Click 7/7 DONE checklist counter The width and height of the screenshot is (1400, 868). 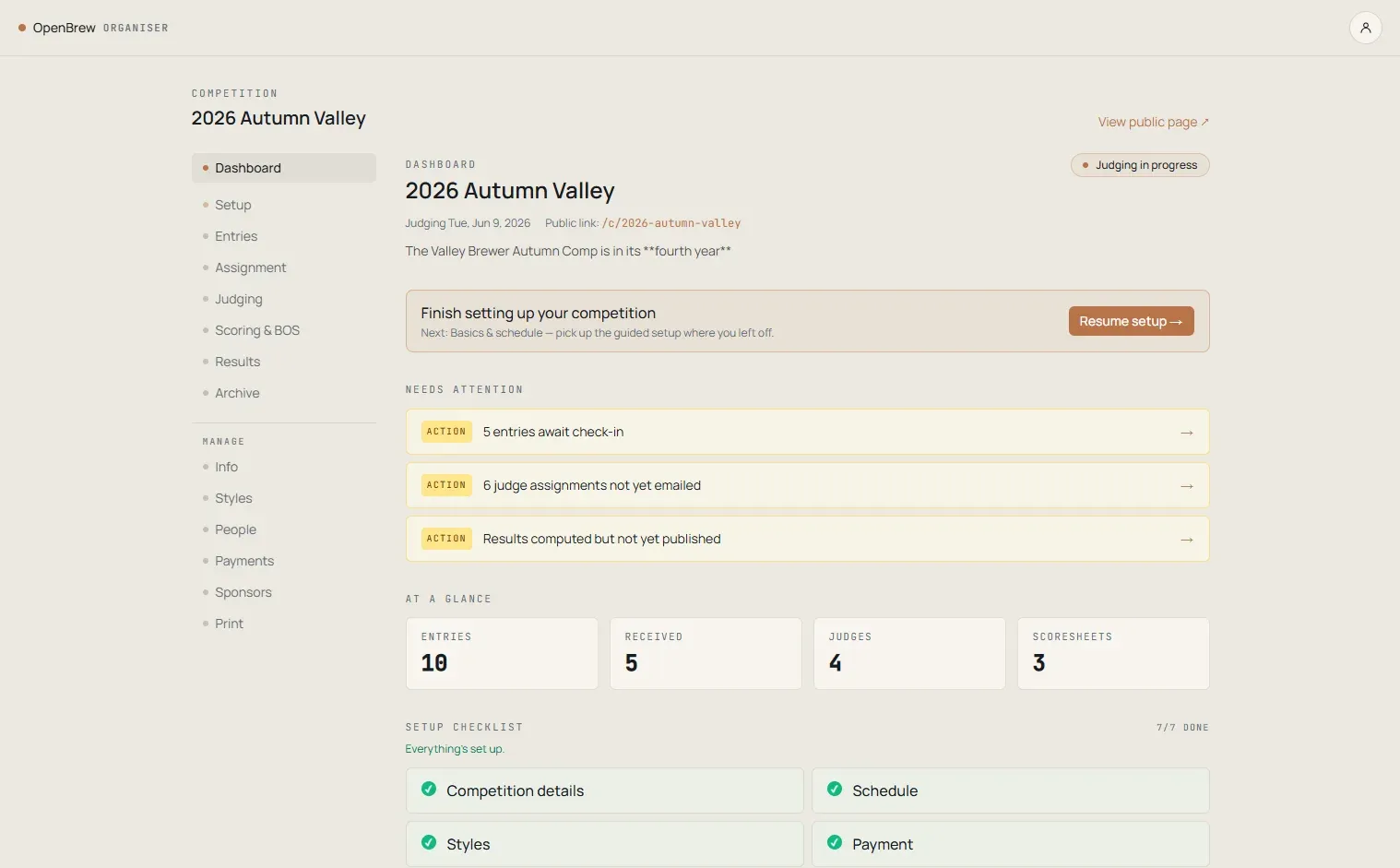(1182, 728)
